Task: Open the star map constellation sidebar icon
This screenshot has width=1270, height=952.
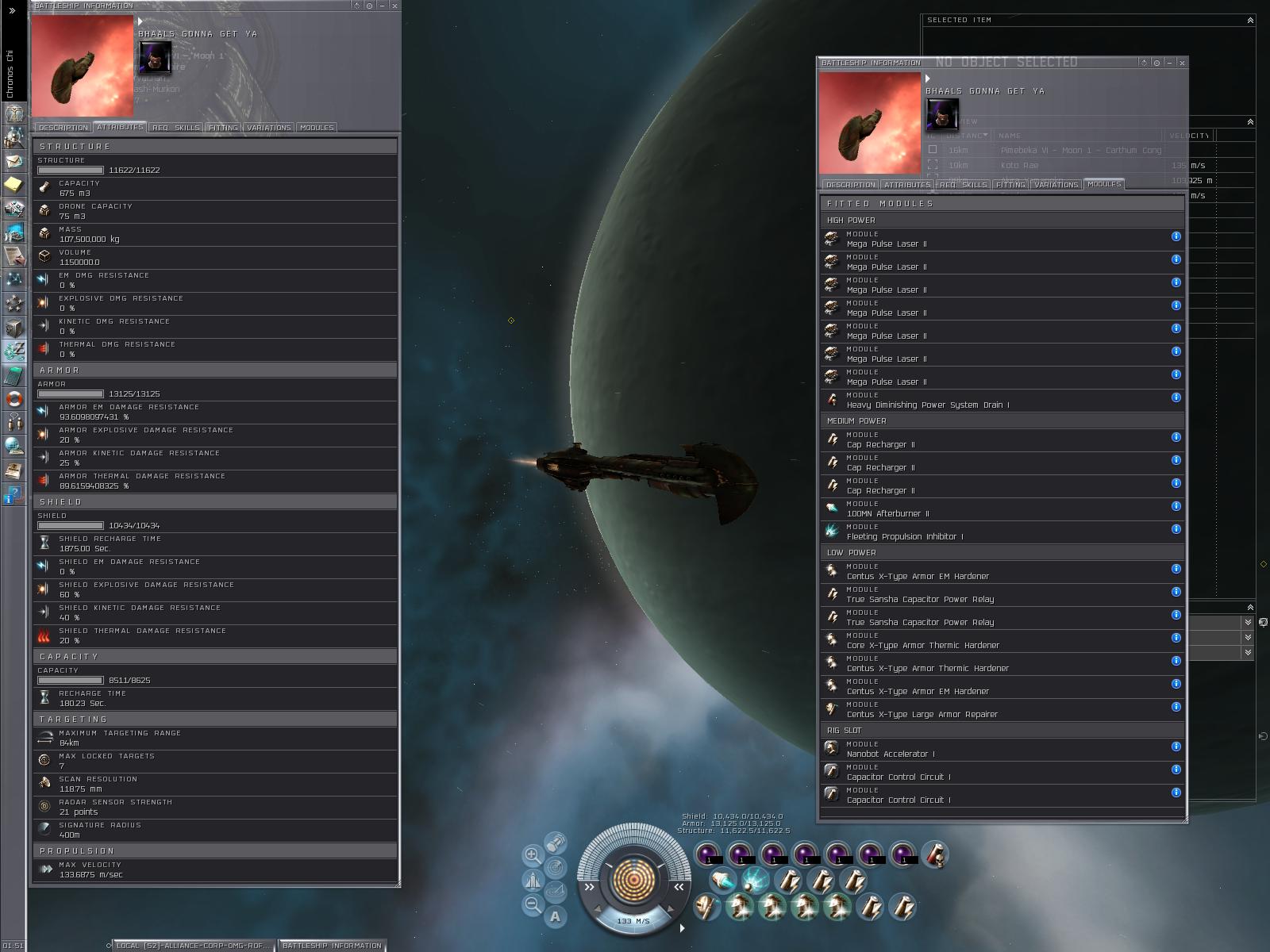Action: click(x=13, y=279)
